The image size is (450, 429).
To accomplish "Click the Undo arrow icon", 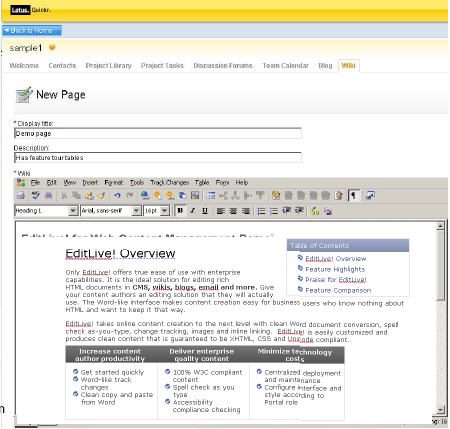I will pos(117,196).
